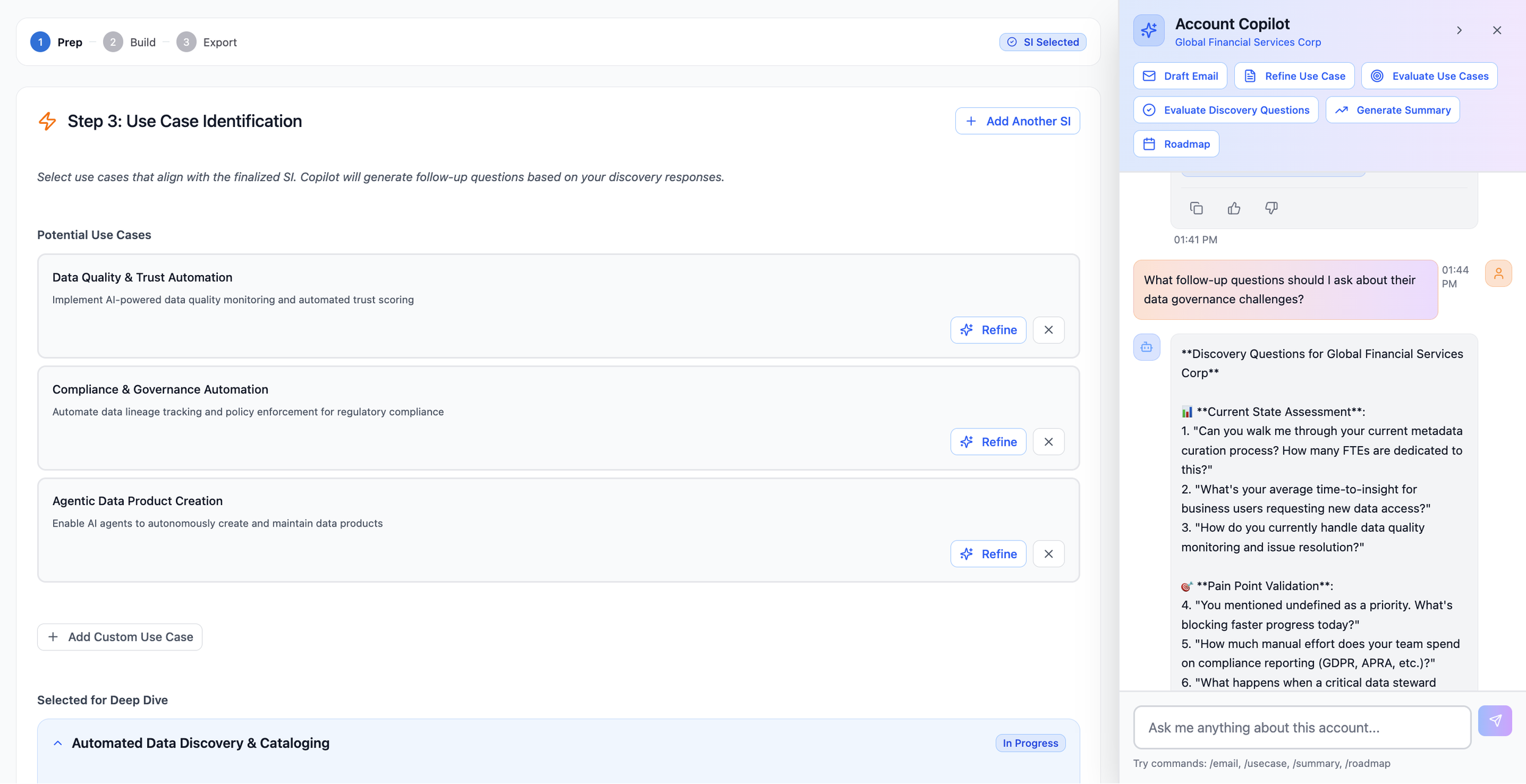Give thumbs down to Copilot reply
Viewport: 1526px width, 784px height.
[x=1271, y=209]
